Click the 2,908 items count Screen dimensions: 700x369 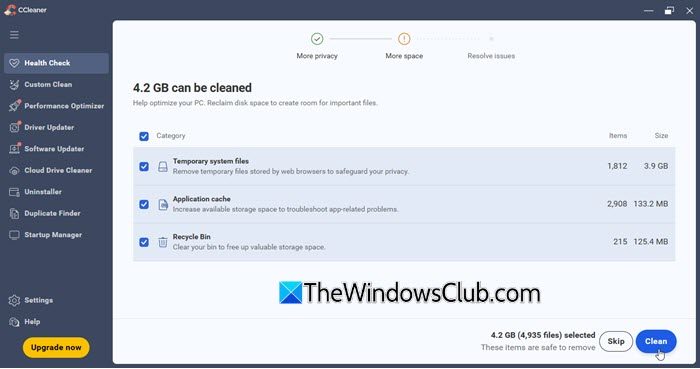(617, 204)
